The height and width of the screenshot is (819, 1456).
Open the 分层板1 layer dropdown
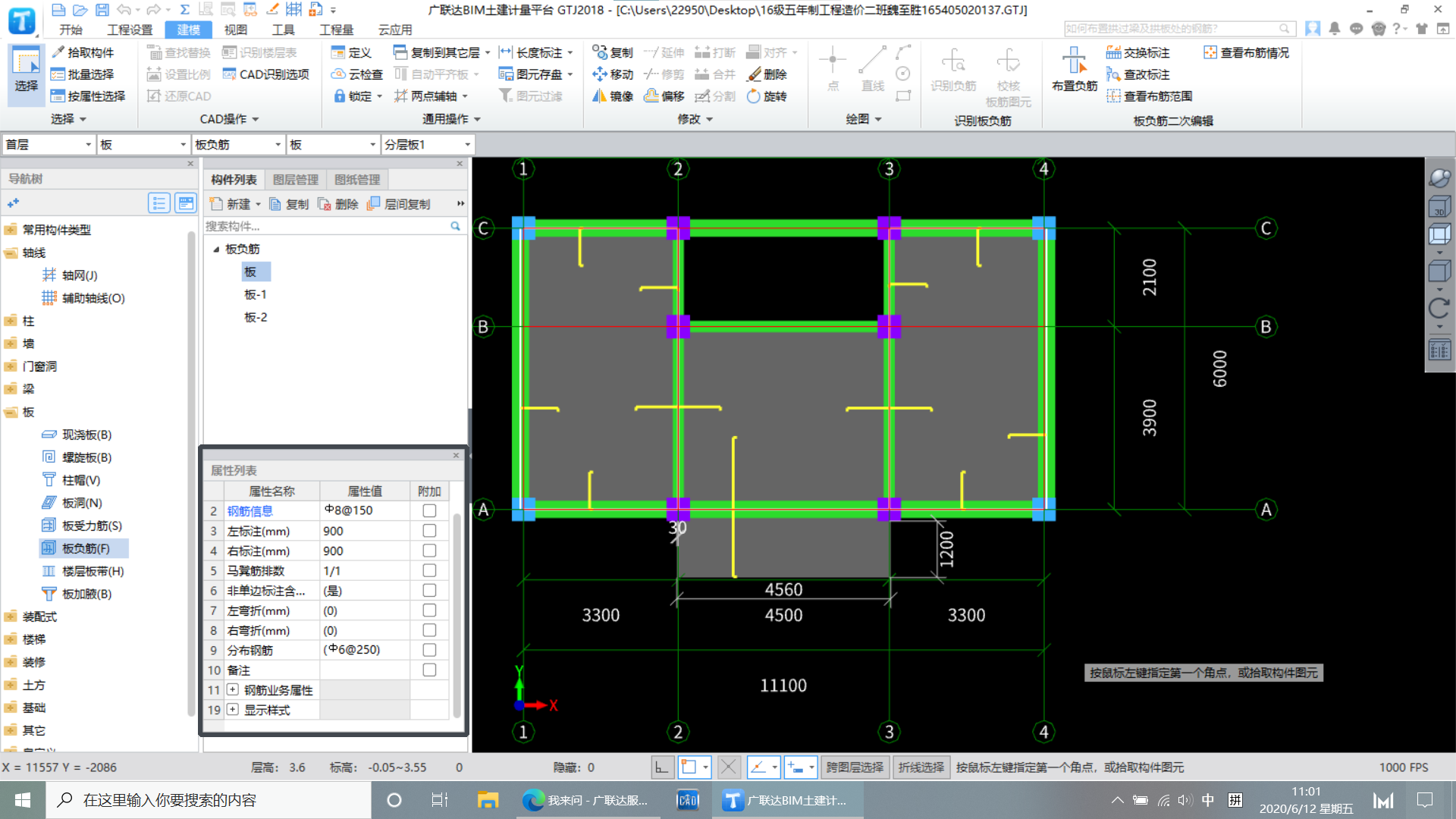(x=427, y=144)
